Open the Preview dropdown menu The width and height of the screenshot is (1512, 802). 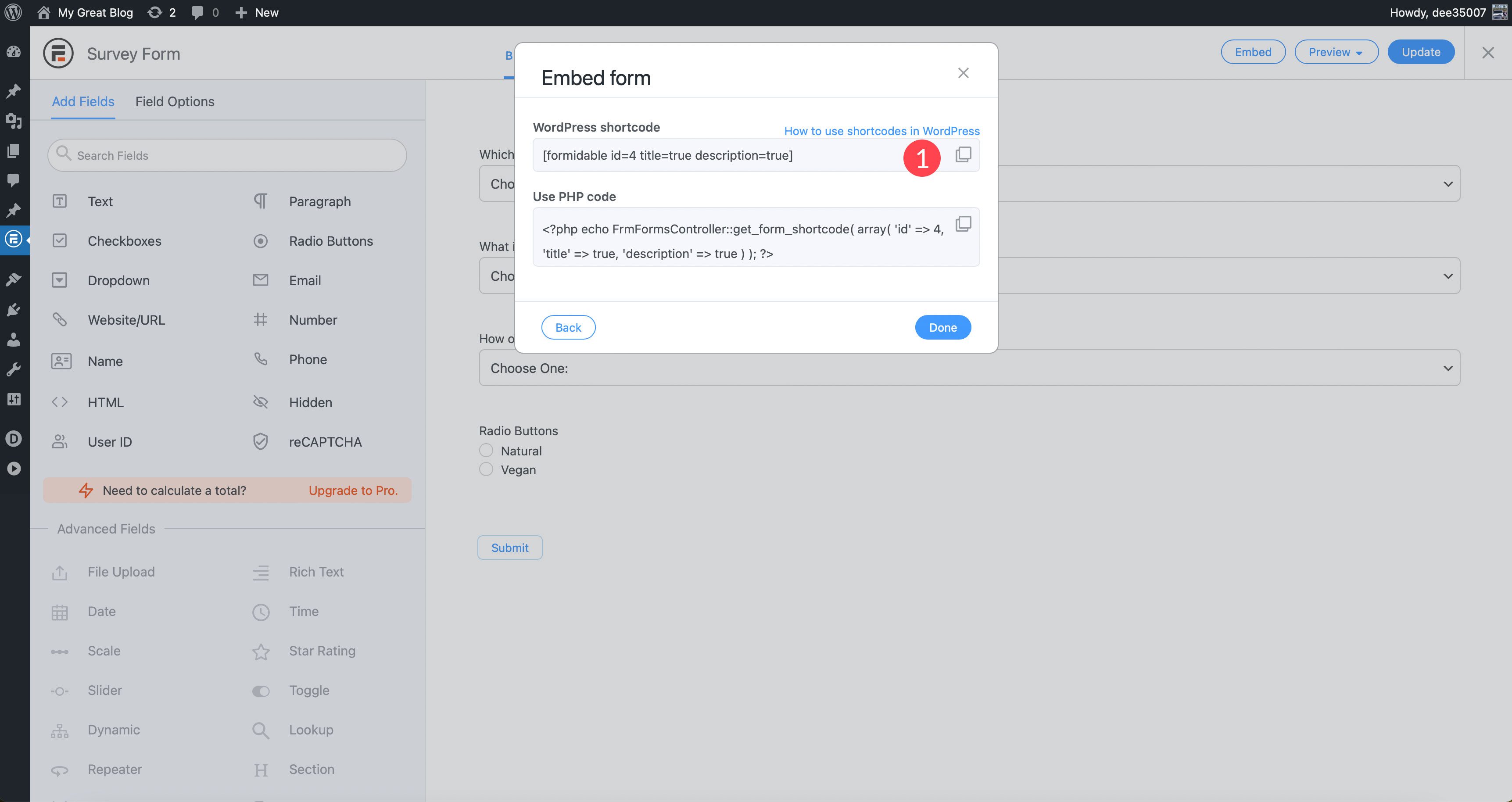[x=1336, y=52]
